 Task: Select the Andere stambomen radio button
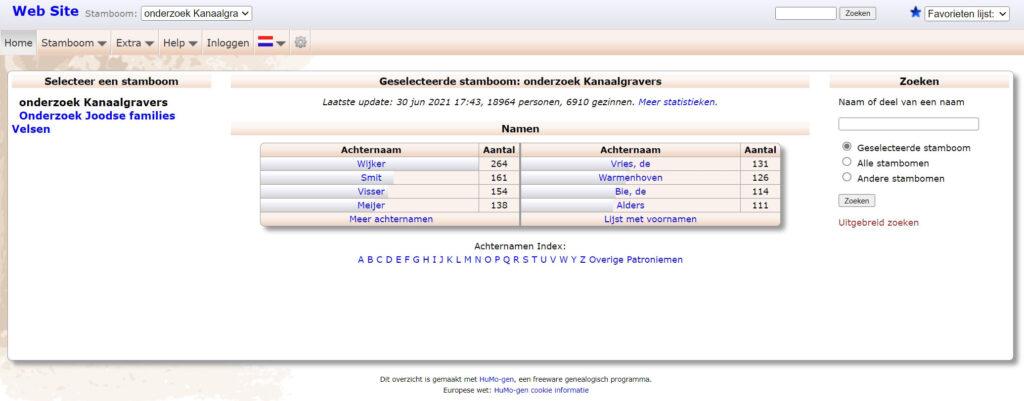click(847, 177)
